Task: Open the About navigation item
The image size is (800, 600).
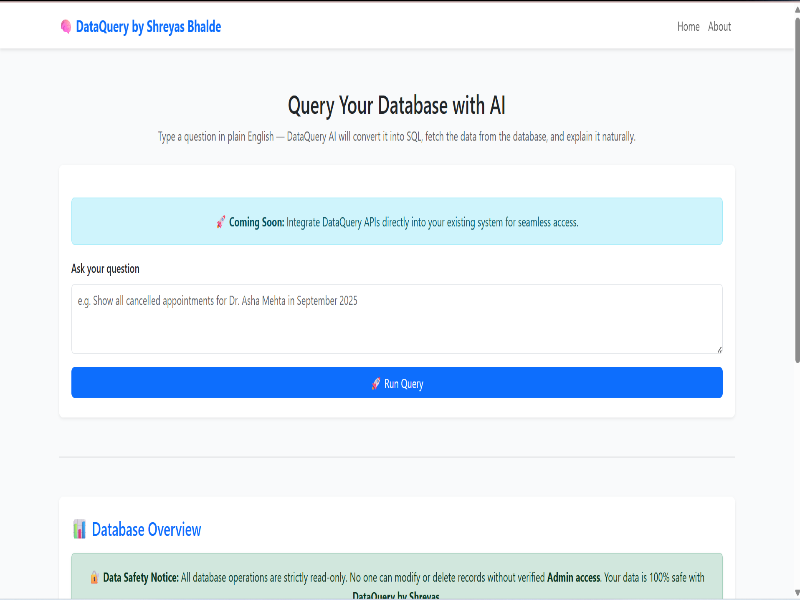Action: pos(719,27)
